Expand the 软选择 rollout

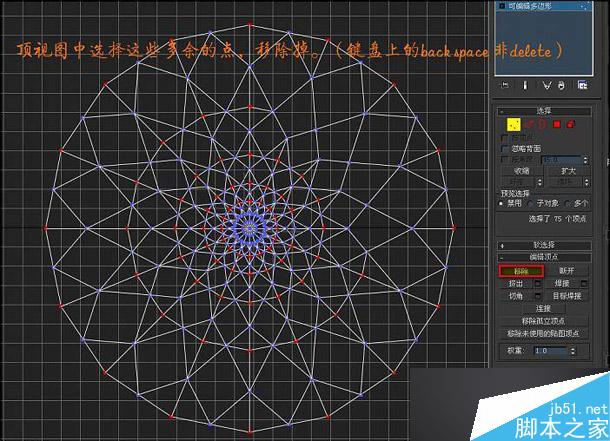coord(544,245)
